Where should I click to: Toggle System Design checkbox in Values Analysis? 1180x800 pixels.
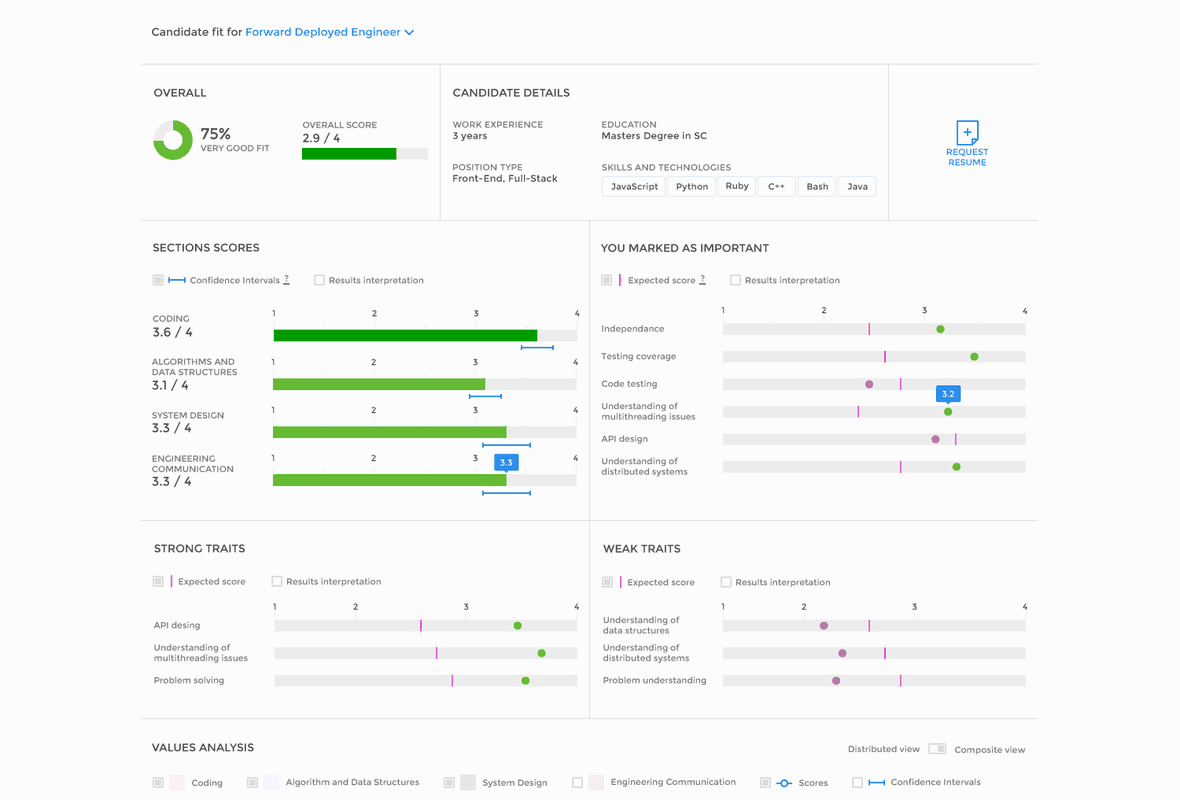click(449, 783)
